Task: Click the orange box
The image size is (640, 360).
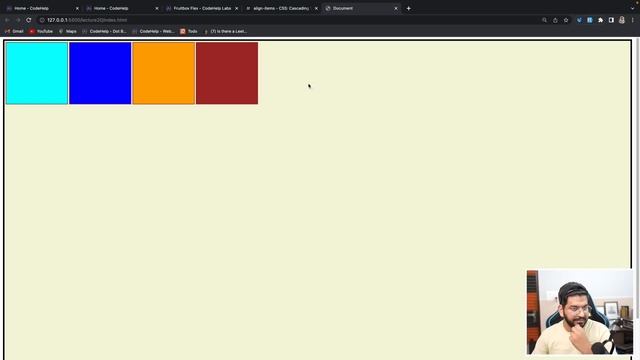Action: [x=163, y=73]
